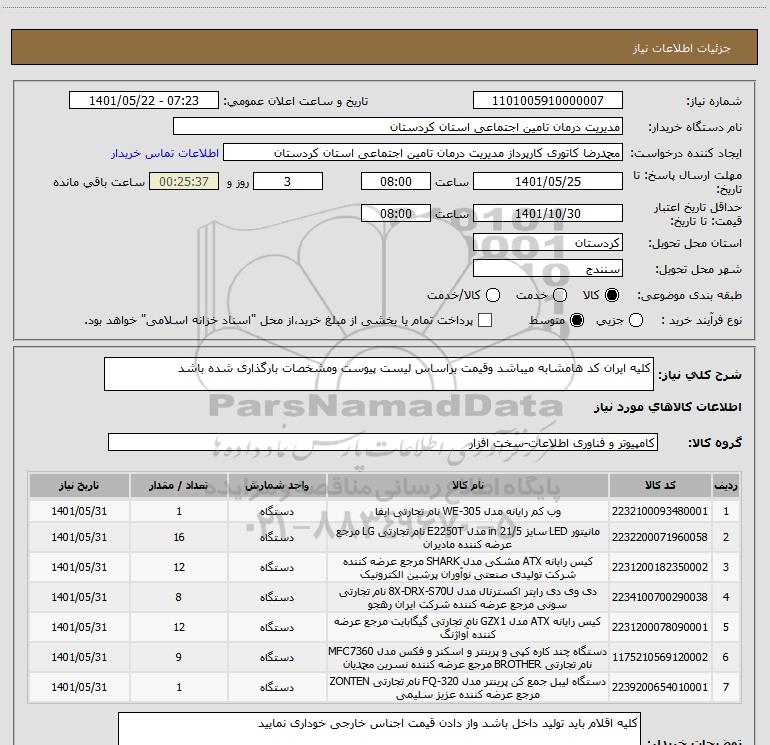Toggle Islamic treasury bonds payment checkbox

pyautogui.click(x=485, y=320)
